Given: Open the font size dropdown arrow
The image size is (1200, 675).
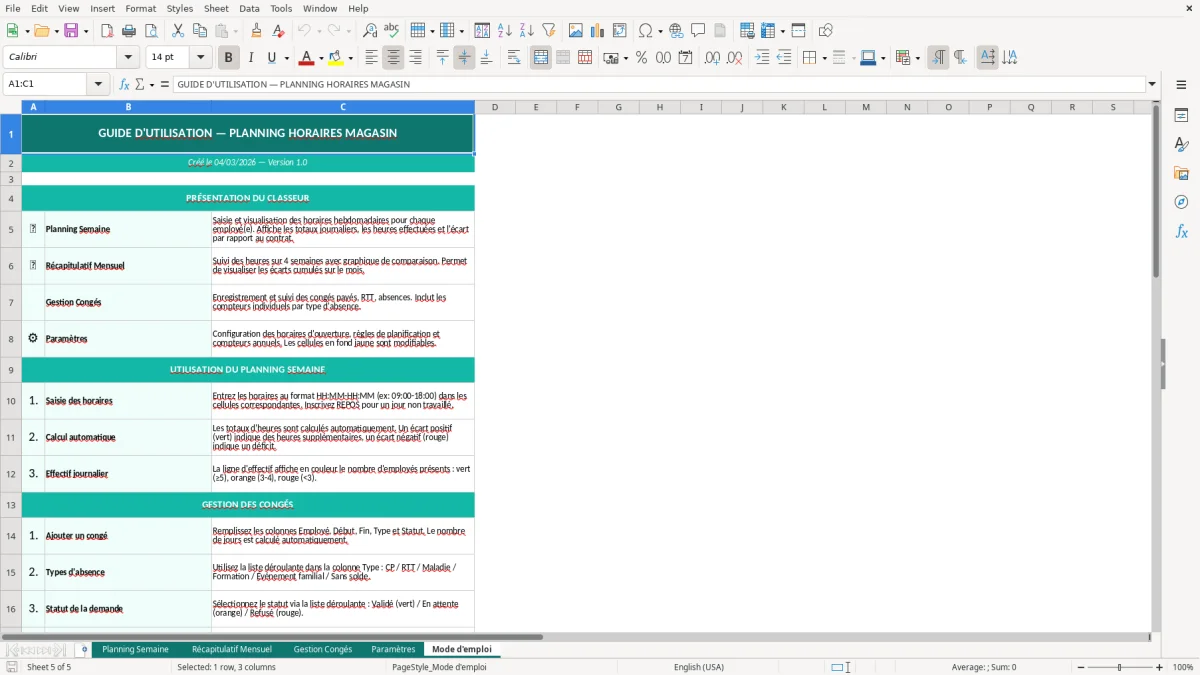Looking at the screenshot, I should pyautogui.click(x=201, y=58).
